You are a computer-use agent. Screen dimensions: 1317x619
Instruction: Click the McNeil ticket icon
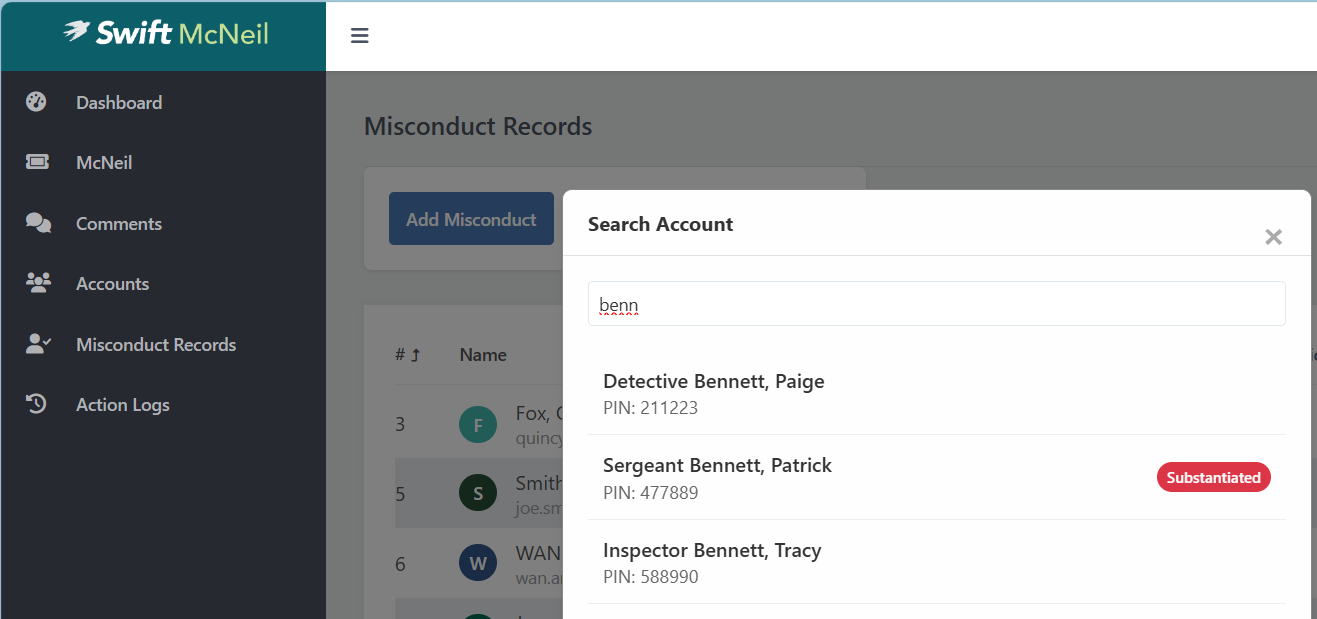click(x=37, y=162)
